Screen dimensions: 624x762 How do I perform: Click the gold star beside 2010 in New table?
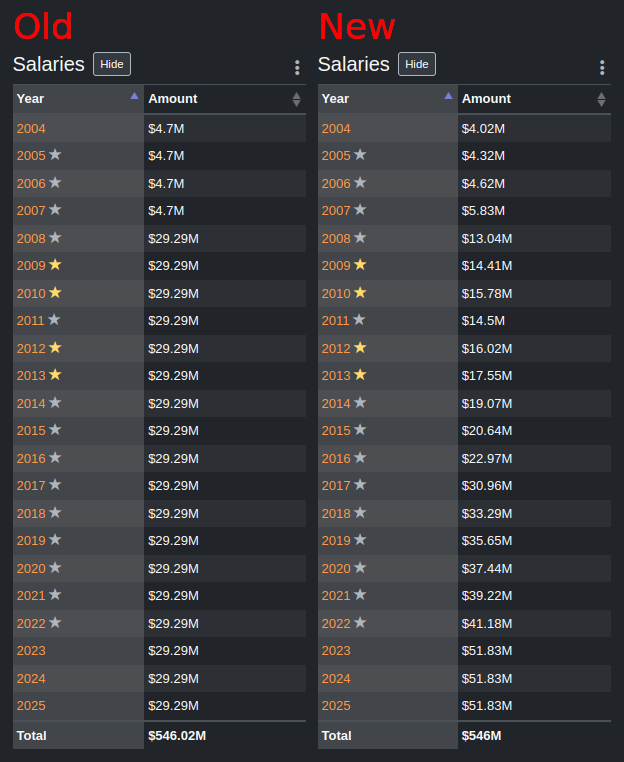360,293
